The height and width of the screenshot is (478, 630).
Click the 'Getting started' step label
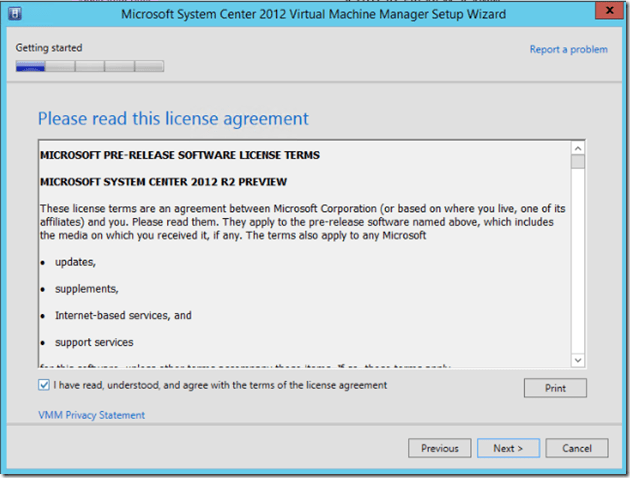point(49,48)
